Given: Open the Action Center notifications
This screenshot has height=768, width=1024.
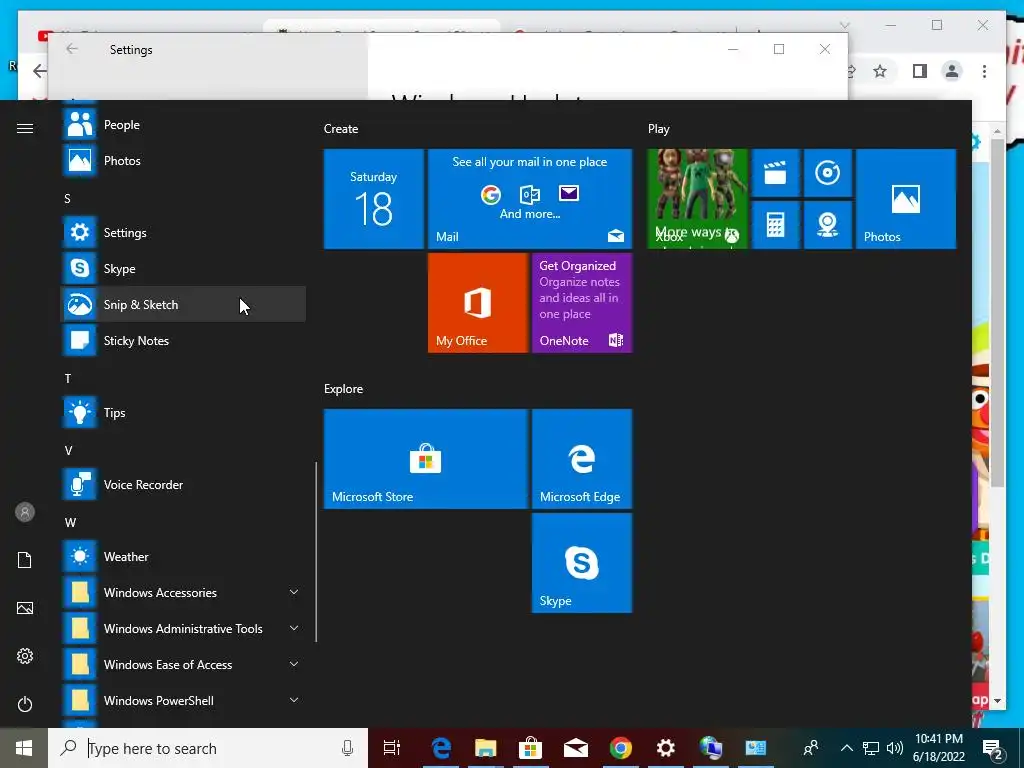Looking at the screenshot, I should [993, 748].
